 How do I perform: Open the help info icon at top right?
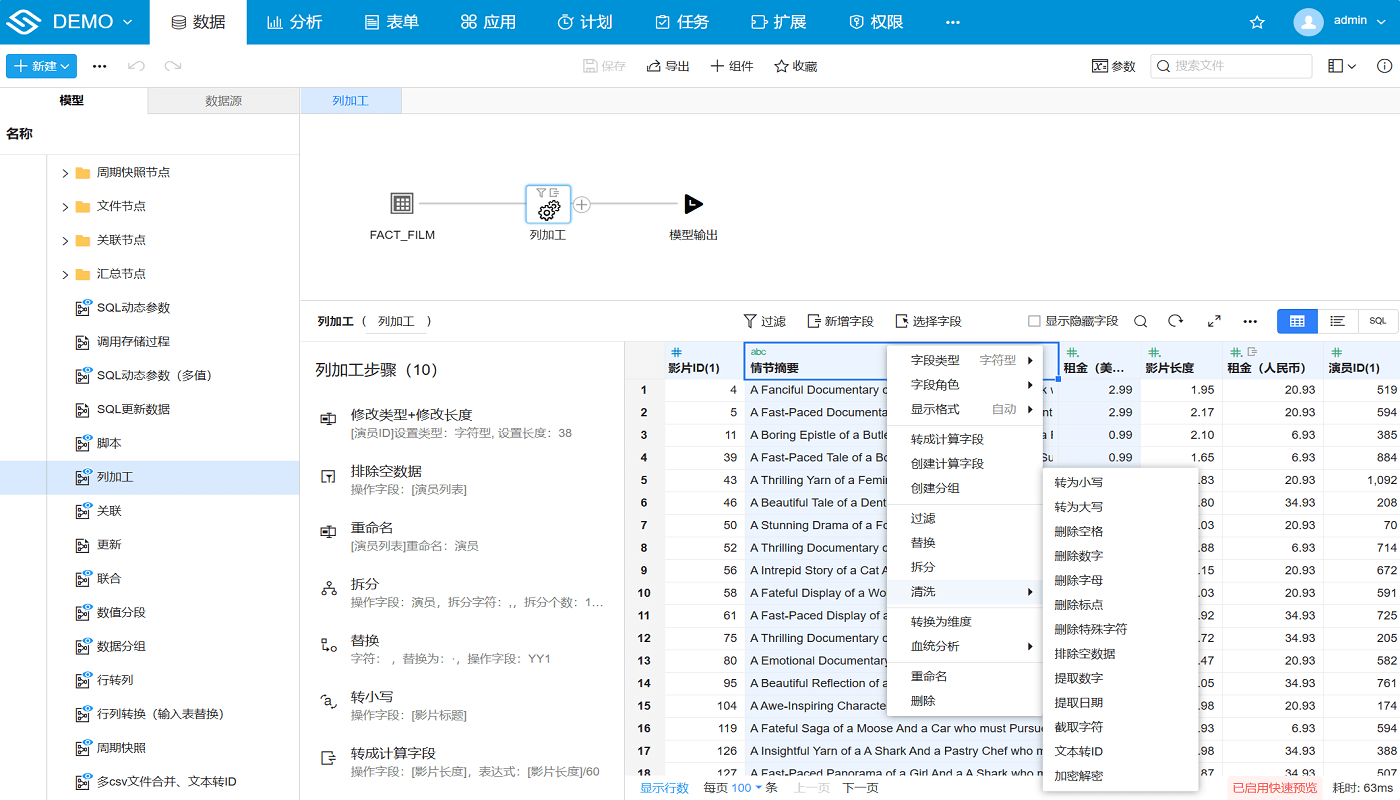click(x=1384, y=66)
